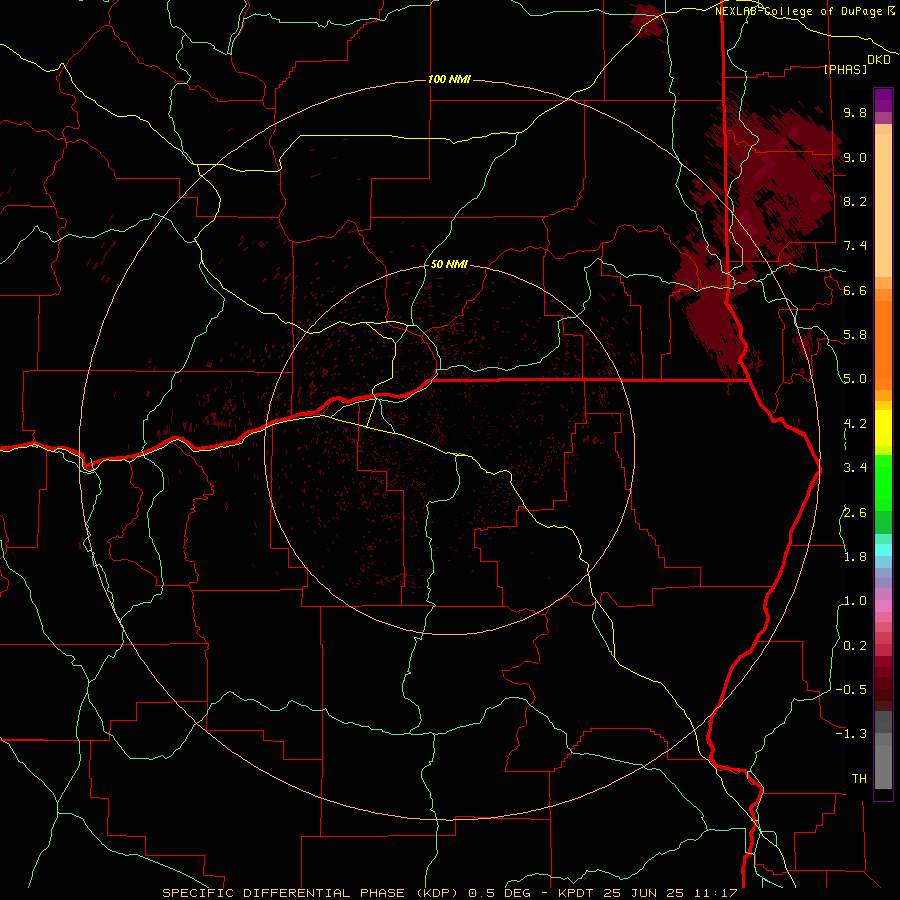Click the 9.8 value on color scale
The width and height of the screenshot is (900, 900).
855,112
